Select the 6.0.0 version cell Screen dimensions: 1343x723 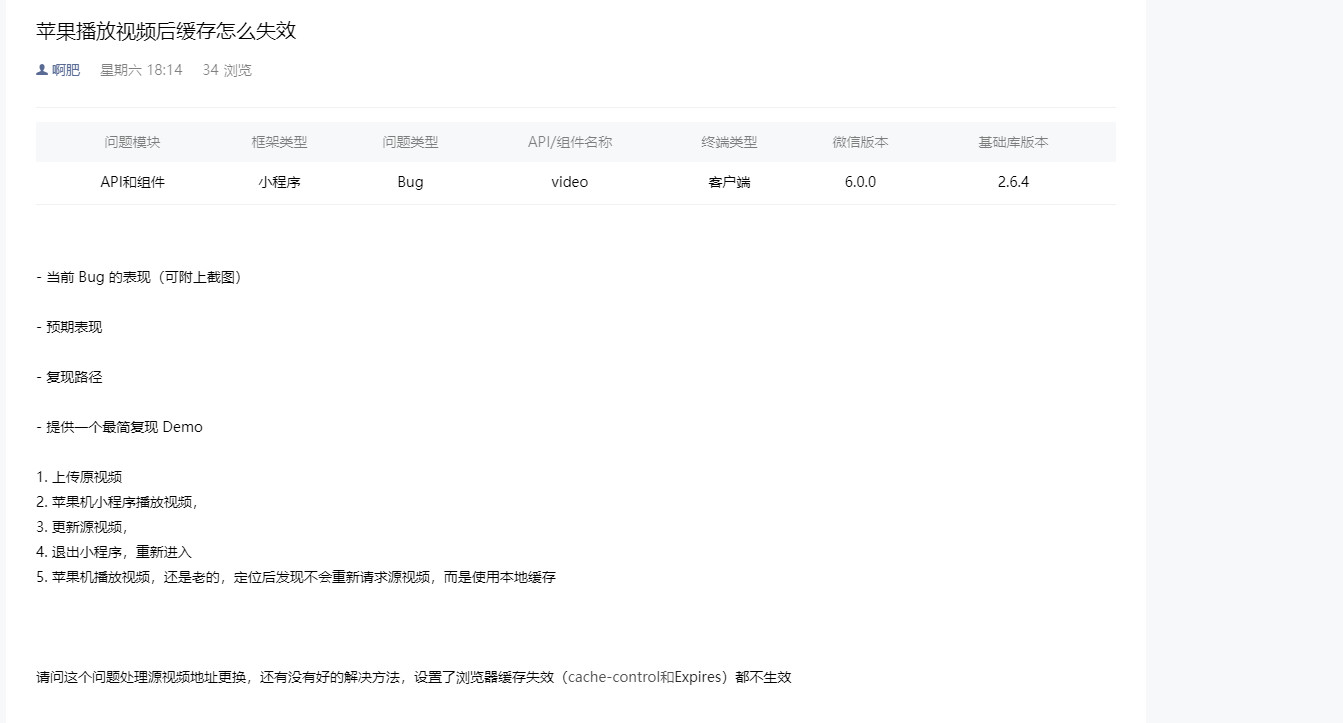pos(860,182)
